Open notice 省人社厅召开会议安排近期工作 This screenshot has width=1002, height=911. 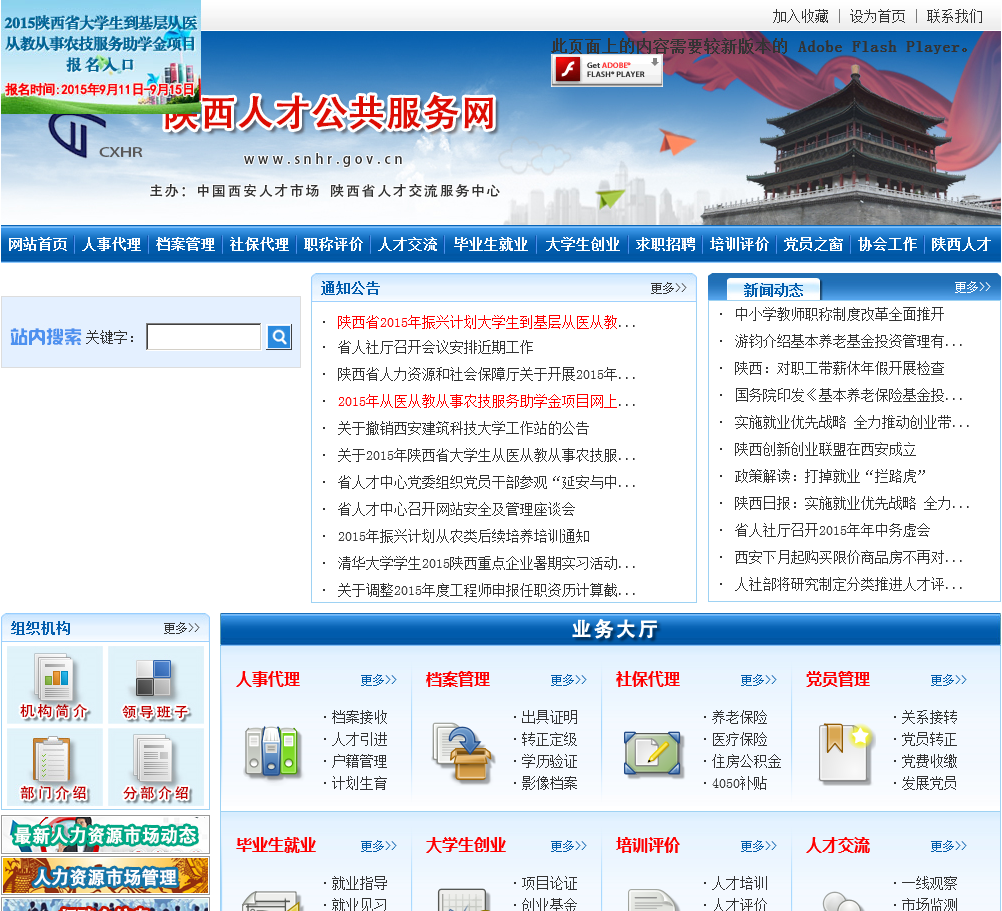pyautogui.click(x=435, y=348)
